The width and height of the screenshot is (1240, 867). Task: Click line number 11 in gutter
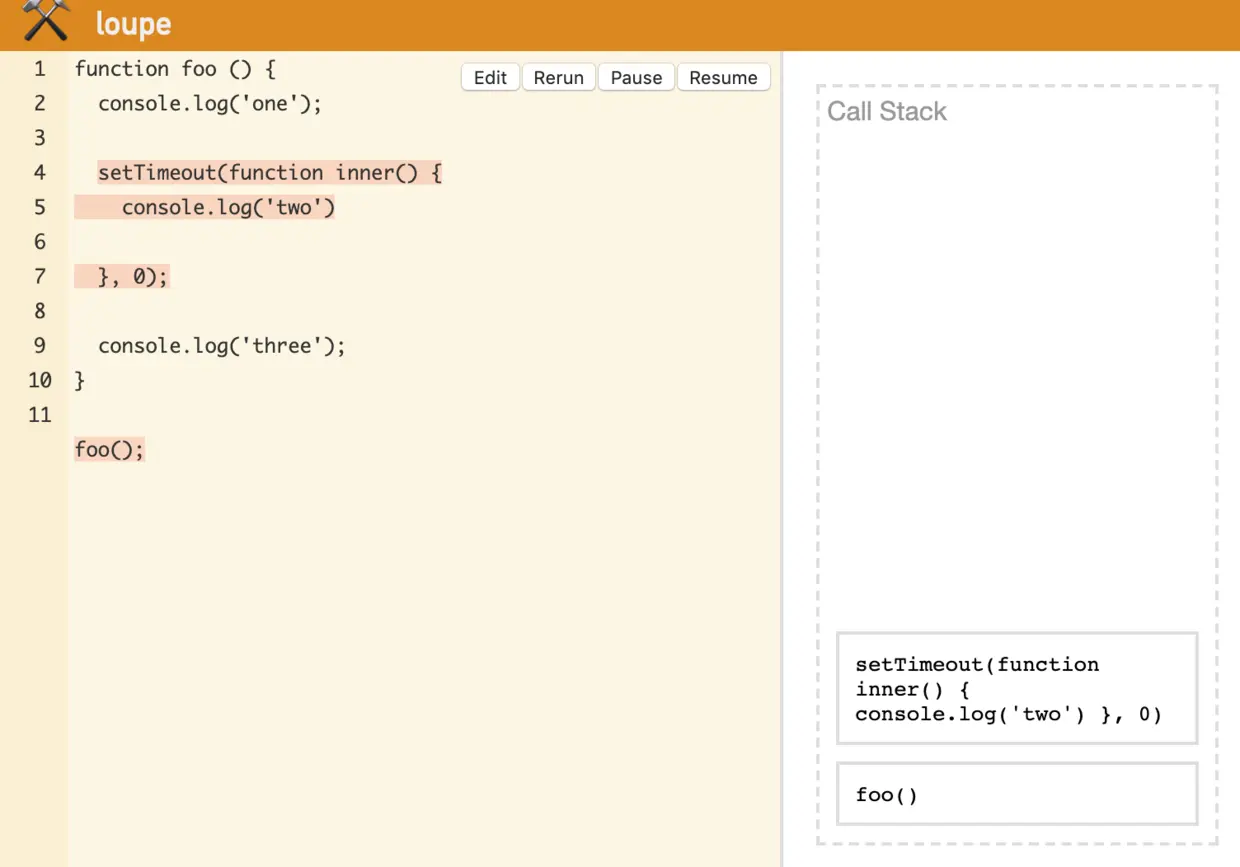[x=40, y=415]
